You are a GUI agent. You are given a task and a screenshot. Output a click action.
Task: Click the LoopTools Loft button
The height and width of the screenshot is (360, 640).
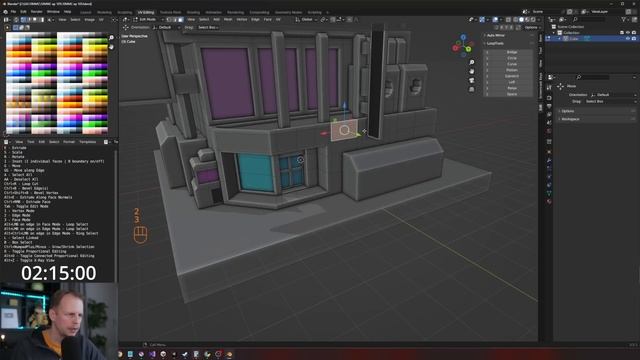(512, 82)
